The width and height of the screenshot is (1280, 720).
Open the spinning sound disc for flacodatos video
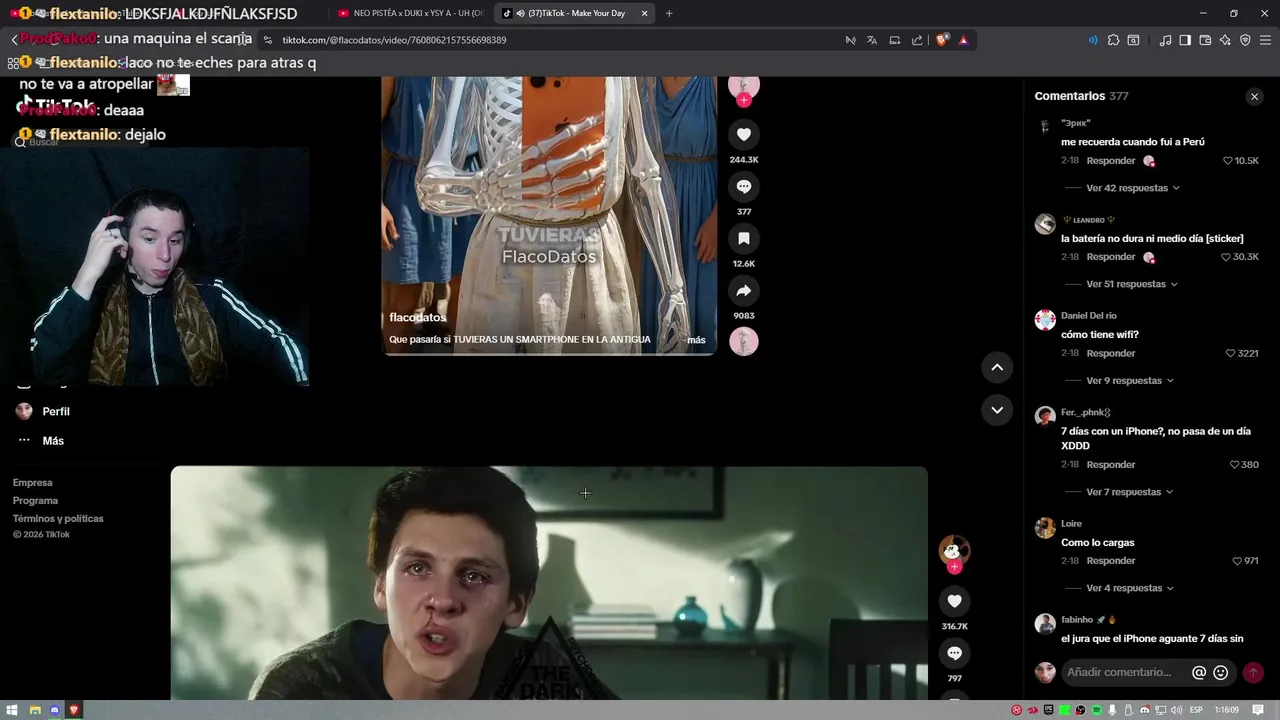coord(743,341)
